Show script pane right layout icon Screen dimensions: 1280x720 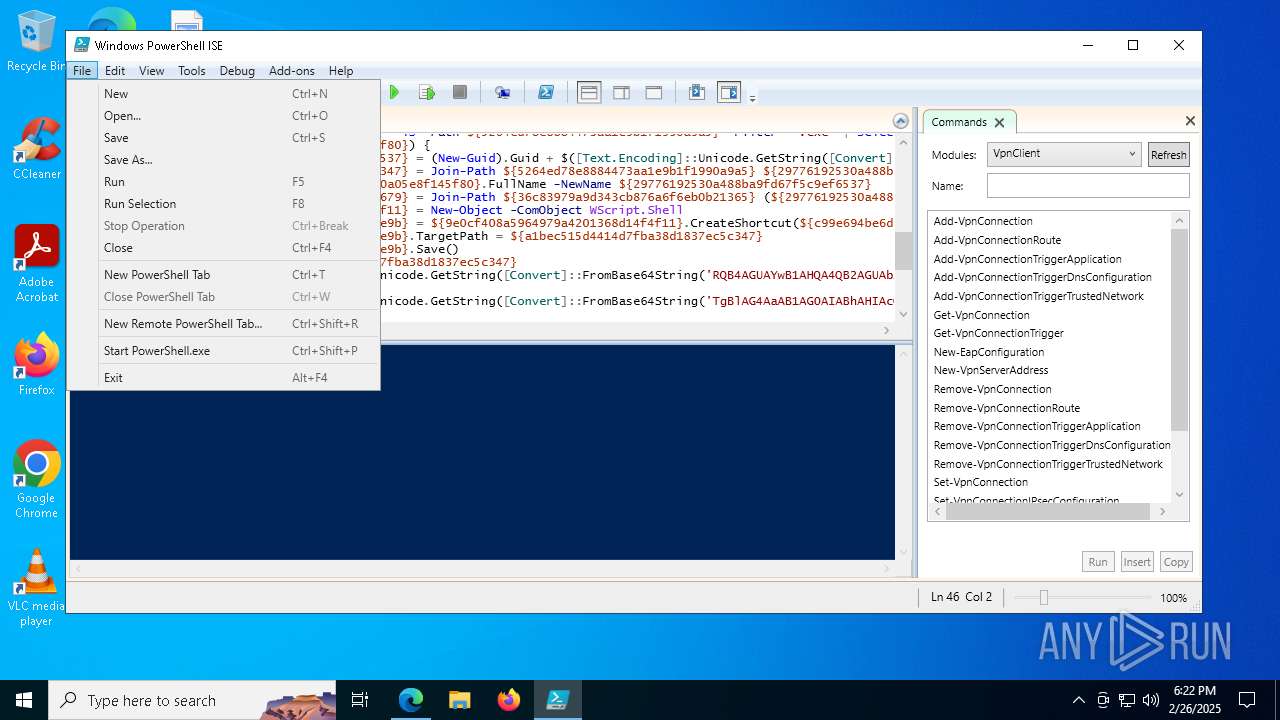(x=621, y=93)
